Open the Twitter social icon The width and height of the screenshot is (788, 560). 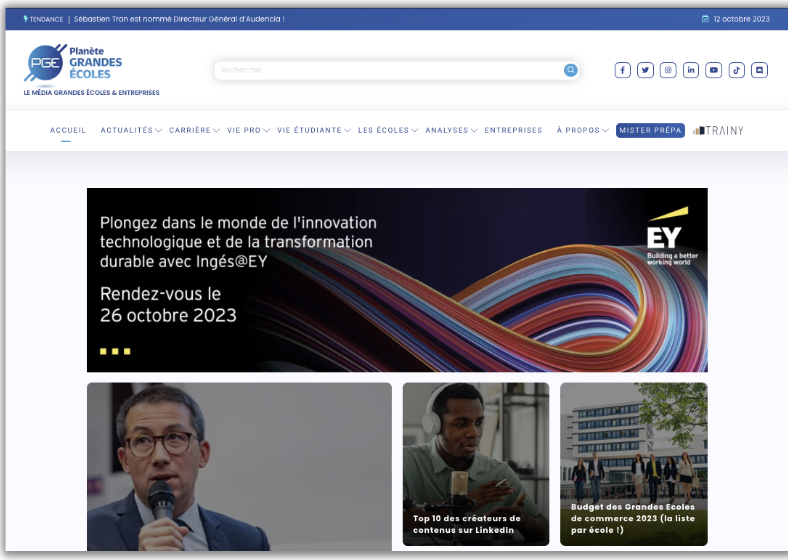645,70
